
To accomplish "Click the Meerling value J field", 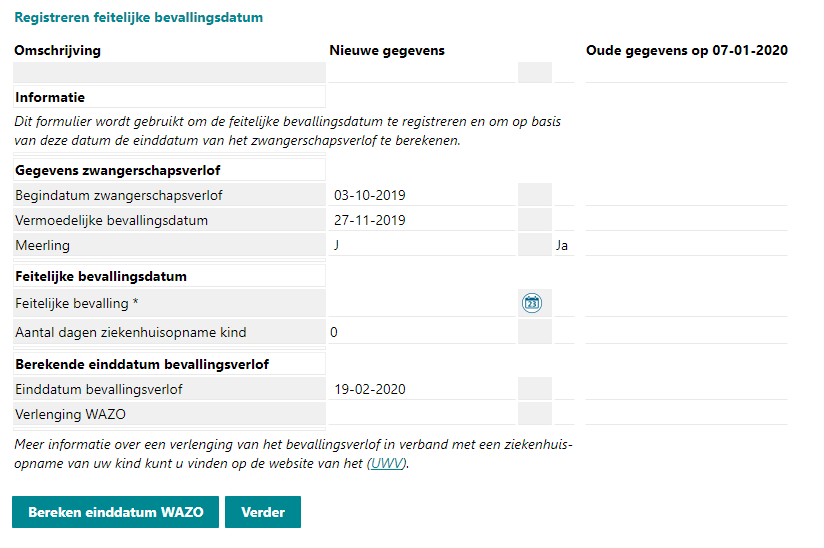I will click(422, 245).
